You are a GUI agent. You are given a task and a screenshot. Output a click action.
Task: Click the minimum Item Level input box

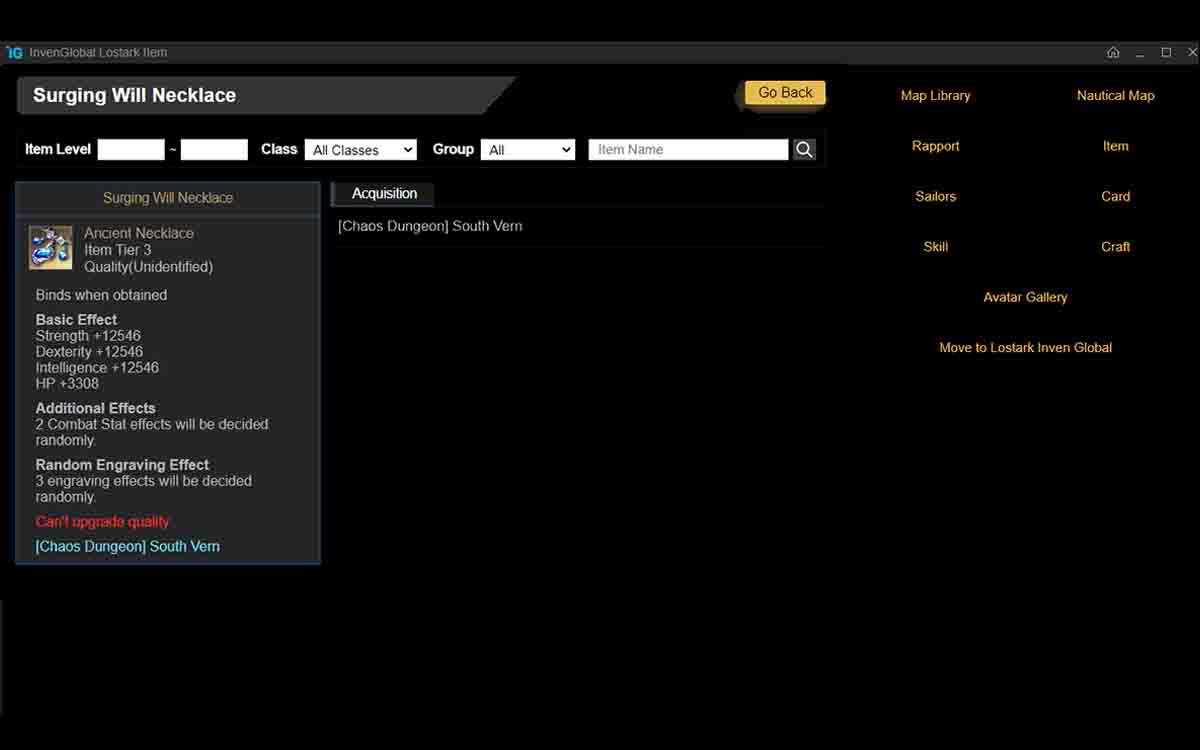[131, 150]
